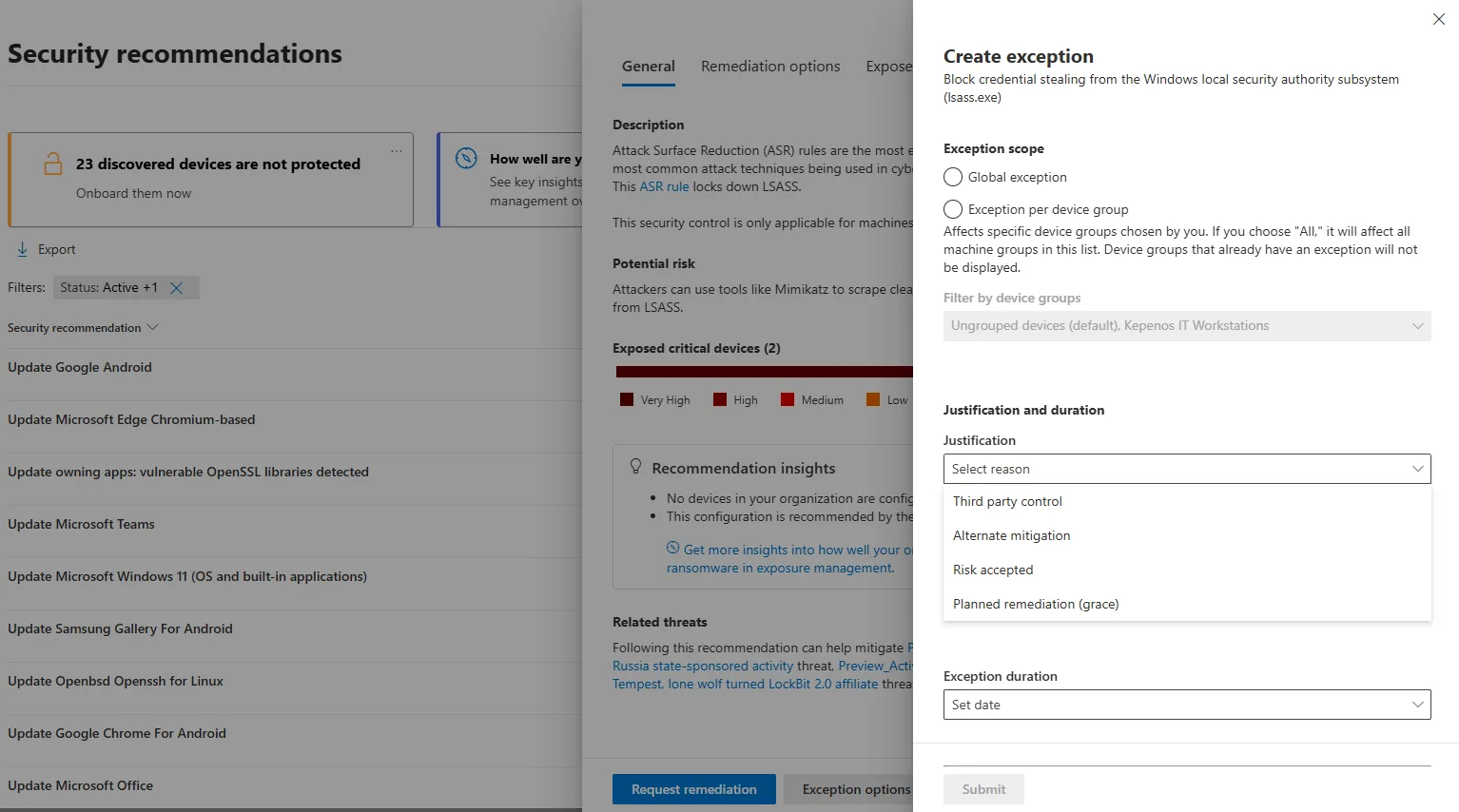Open Update Samsung Gallery For Android row

[120, 628]
